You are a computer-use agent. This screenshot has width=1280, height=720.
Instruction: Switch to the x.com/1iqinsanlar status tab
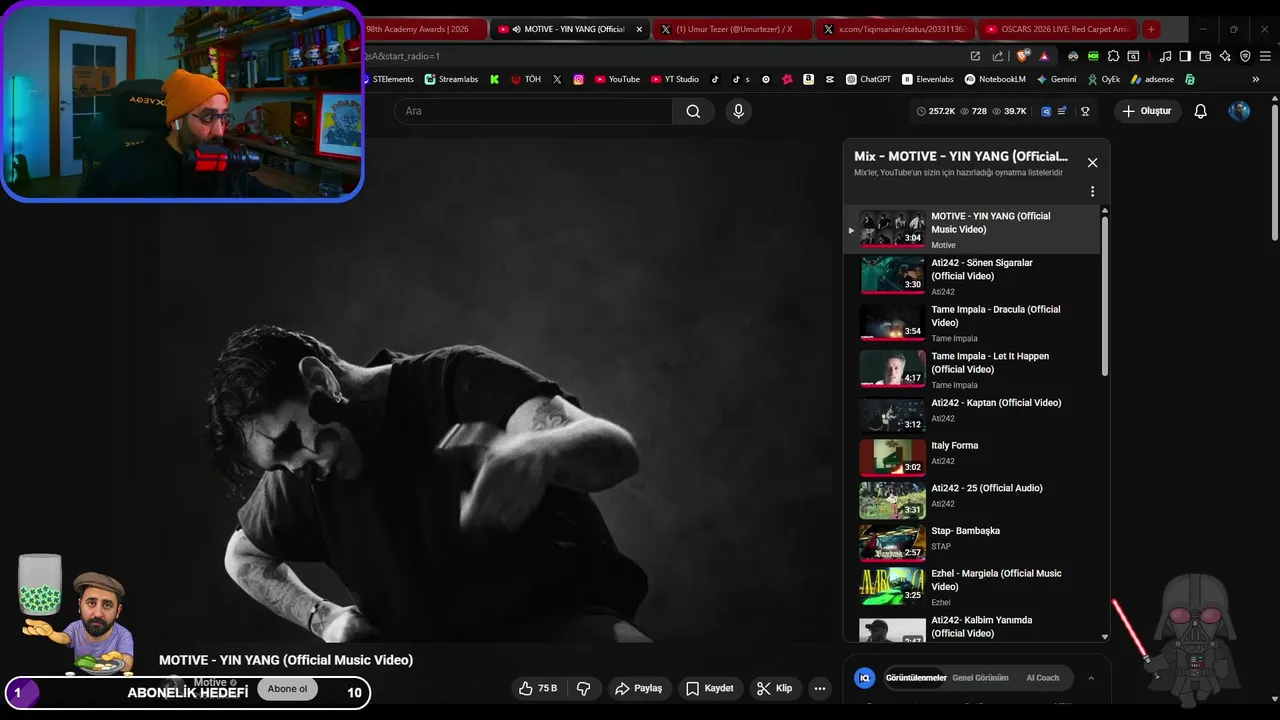(895, 29)
